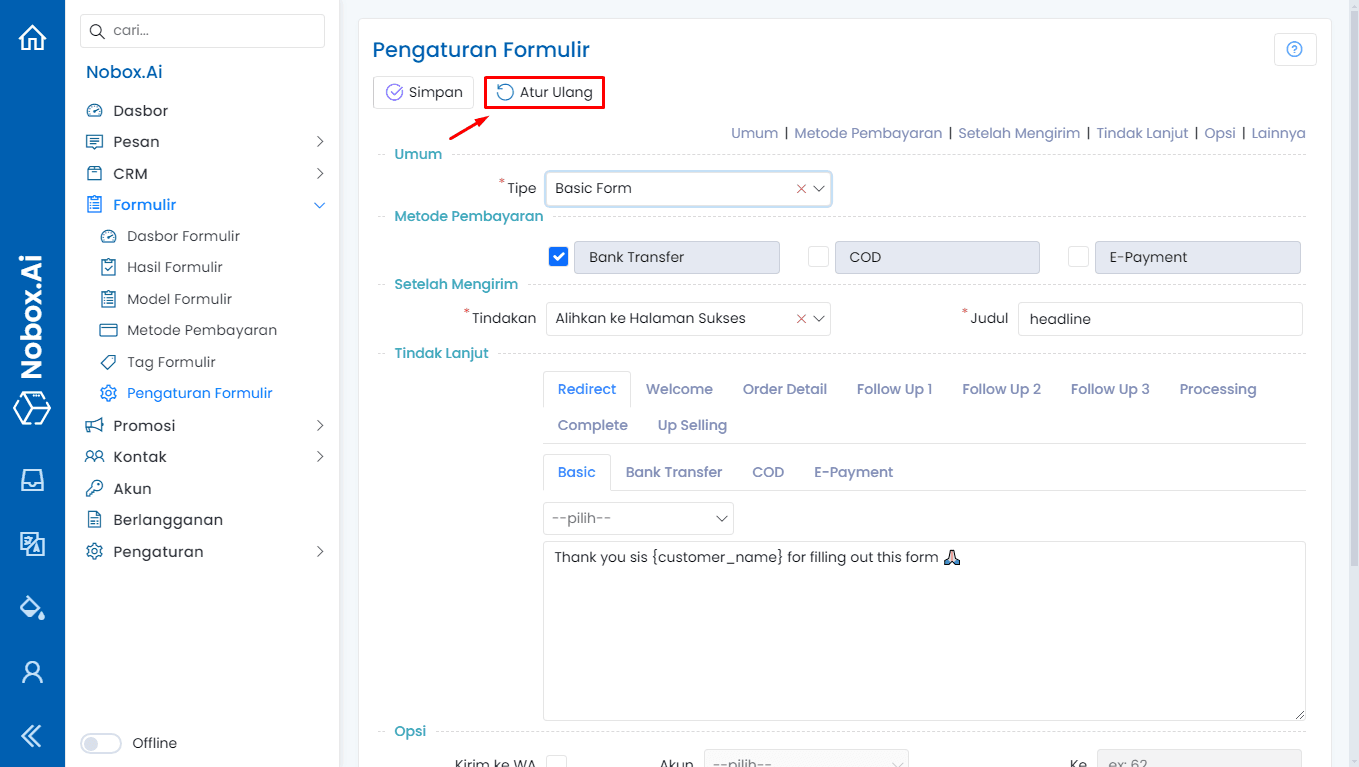Screen dimensions: 1359x767
Task: Click the Judul headline input field
Action: 1159,319
